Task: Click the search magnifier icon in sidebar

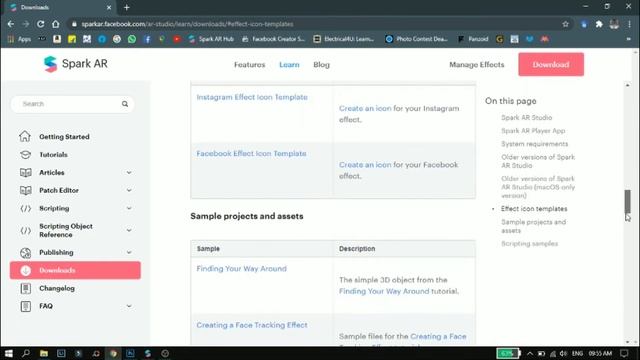Action: tap(125, 104)
